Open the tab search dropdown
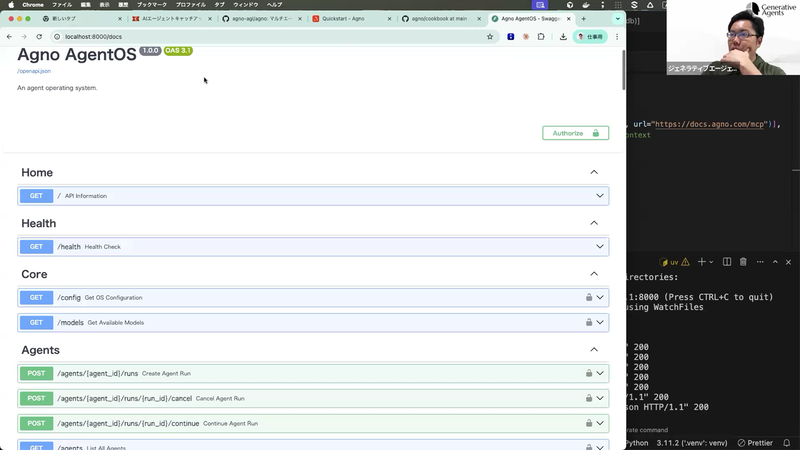This screenshot has height=450, width=800. 617,19
